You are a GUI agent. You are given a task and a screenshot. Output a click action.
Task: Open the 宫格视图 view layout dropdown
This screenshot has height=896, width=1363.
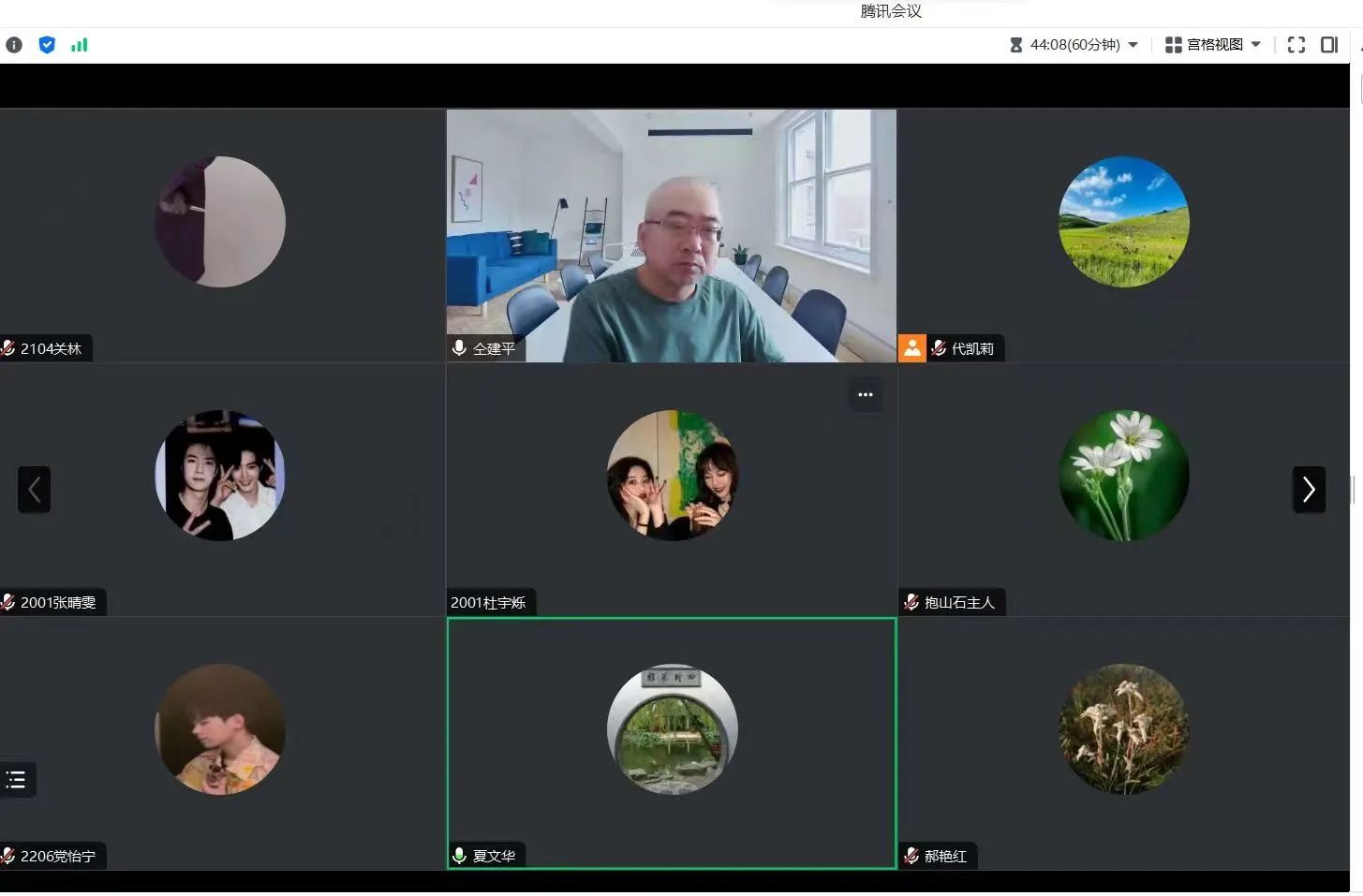click(1213, 45)
